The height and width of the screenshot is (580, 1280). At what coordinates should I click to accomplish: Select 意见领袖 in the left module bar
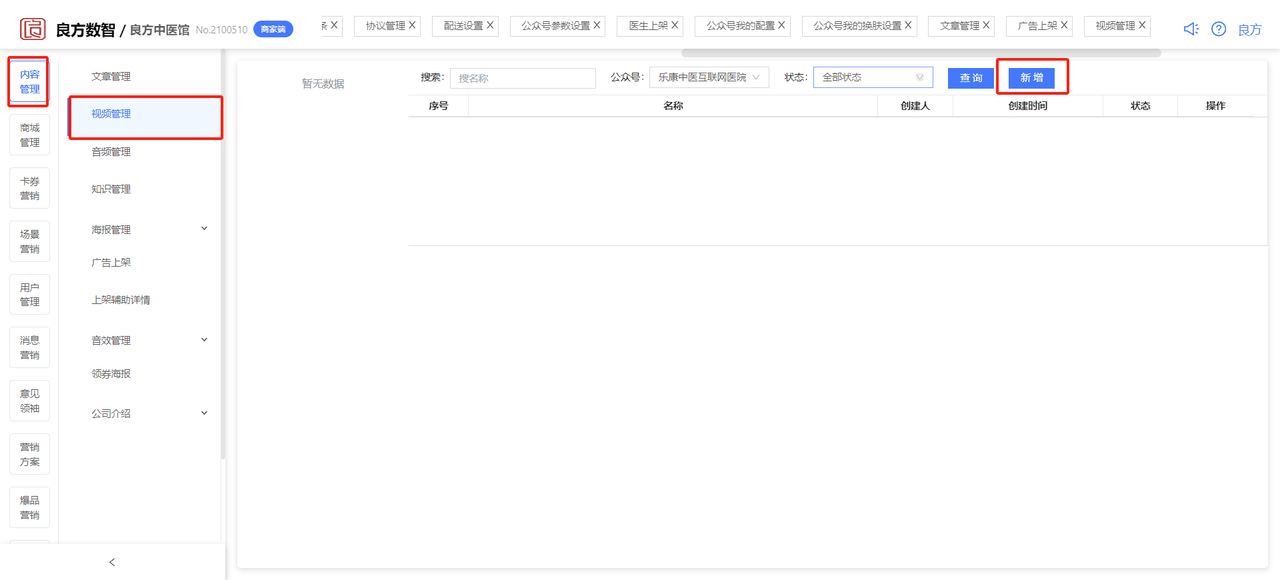(x=30, y=401)
